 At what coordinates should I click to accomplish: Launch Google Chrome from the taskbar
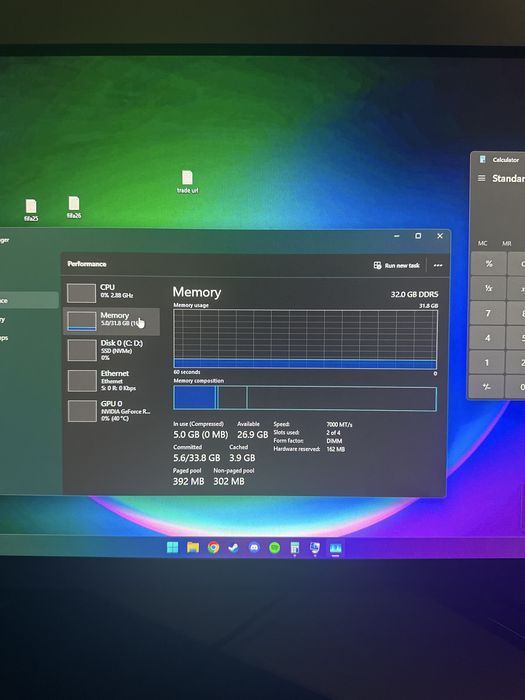tap(213, 547)
